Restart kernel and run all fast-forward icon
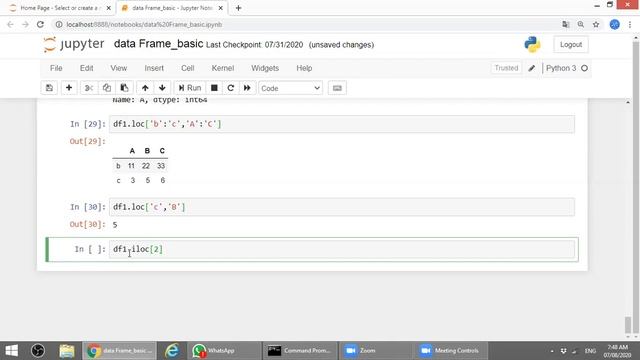 [x=247, y=88]
